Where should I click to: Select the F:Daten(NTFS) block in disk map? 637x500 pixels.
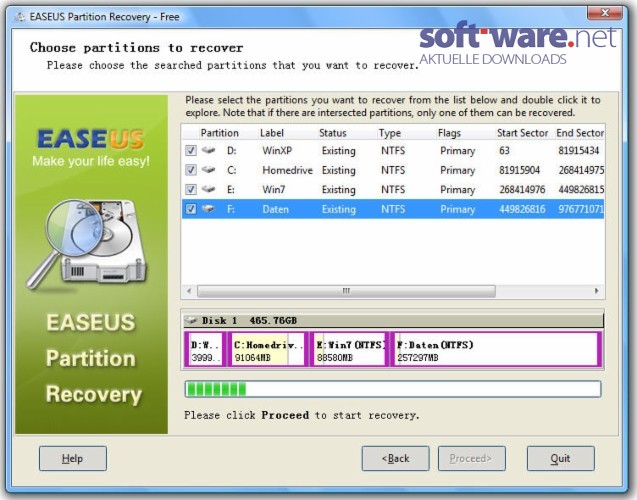[x=496, y=350]
